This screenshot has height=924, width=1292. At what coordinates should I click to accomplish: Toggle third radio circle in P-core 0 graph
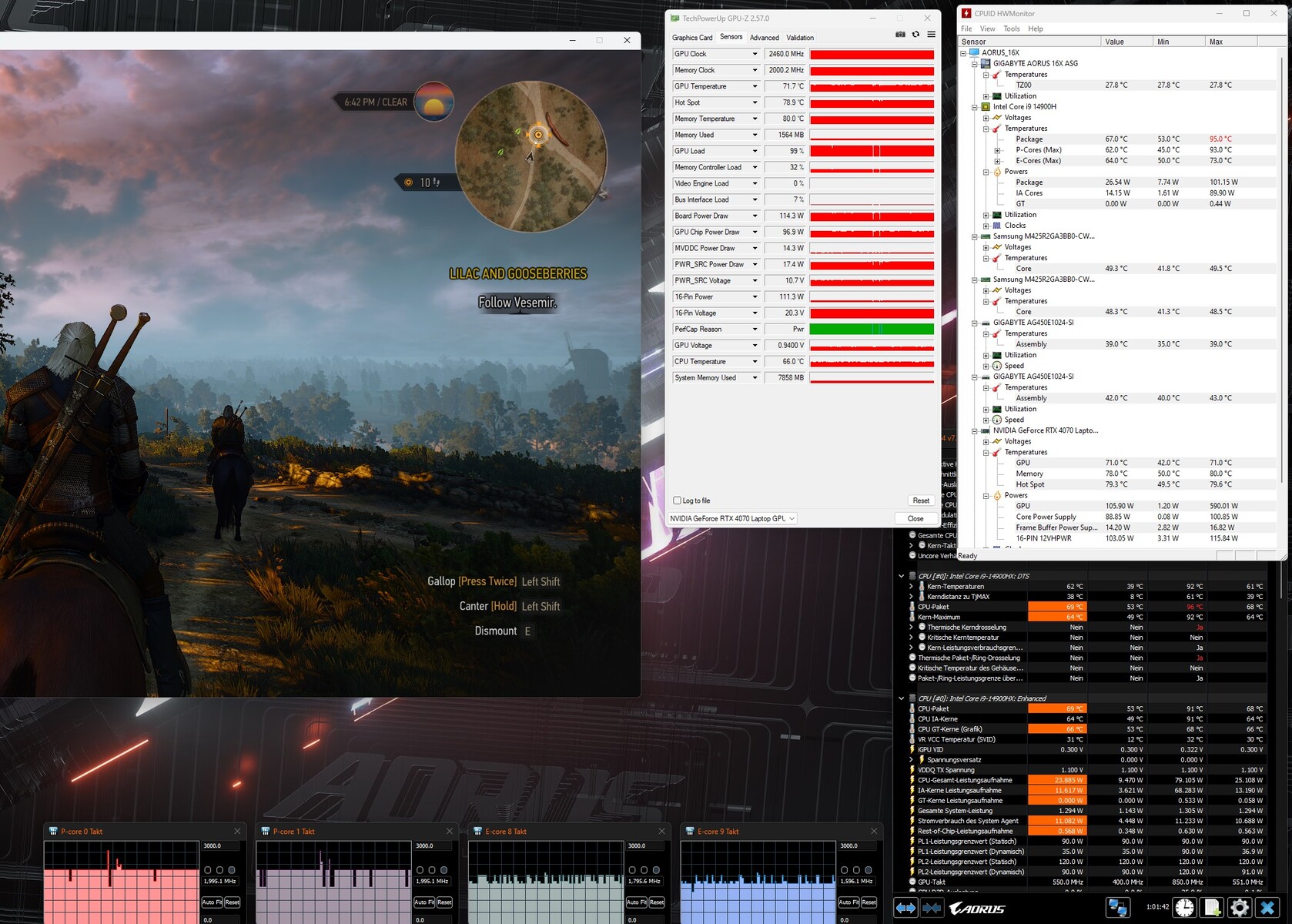click(232, 870)
